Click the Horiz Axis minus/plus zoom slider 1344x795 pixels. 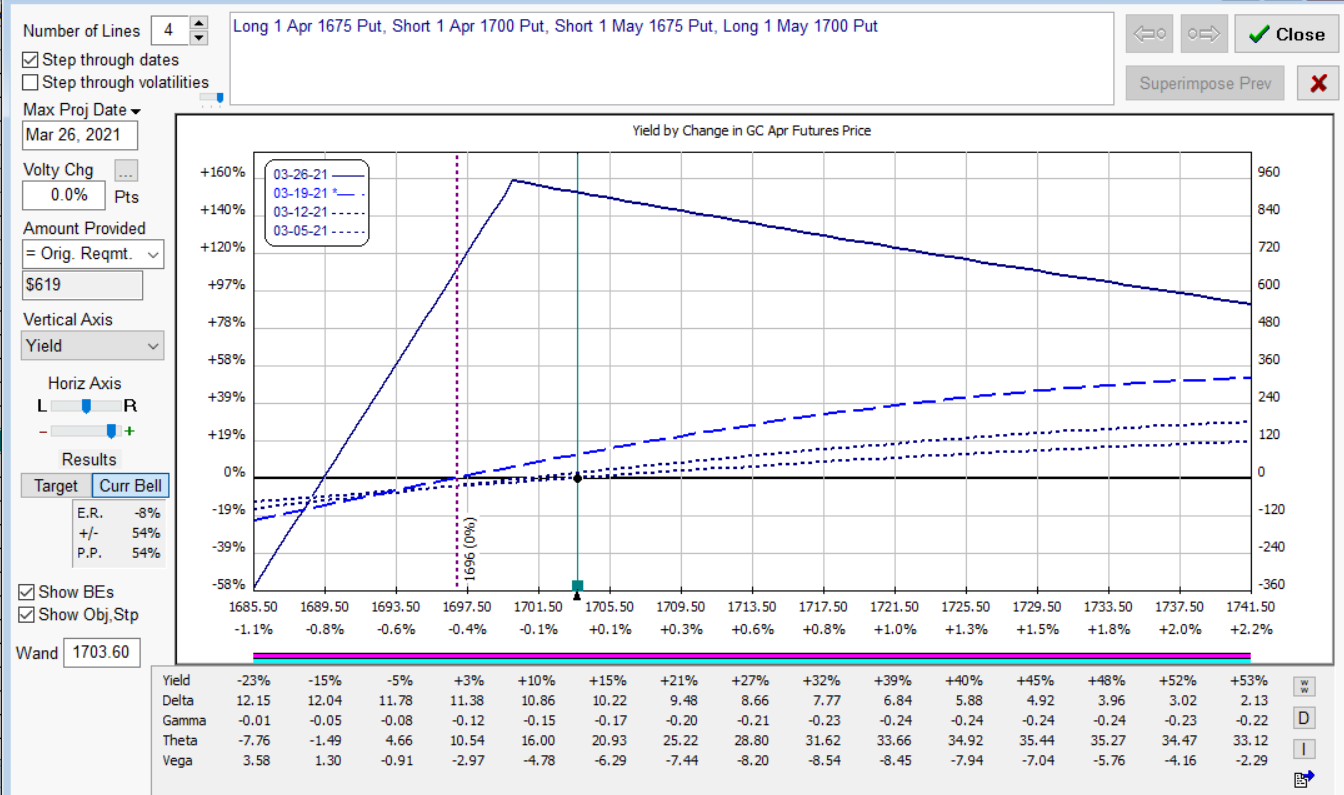tap(87, 431)
